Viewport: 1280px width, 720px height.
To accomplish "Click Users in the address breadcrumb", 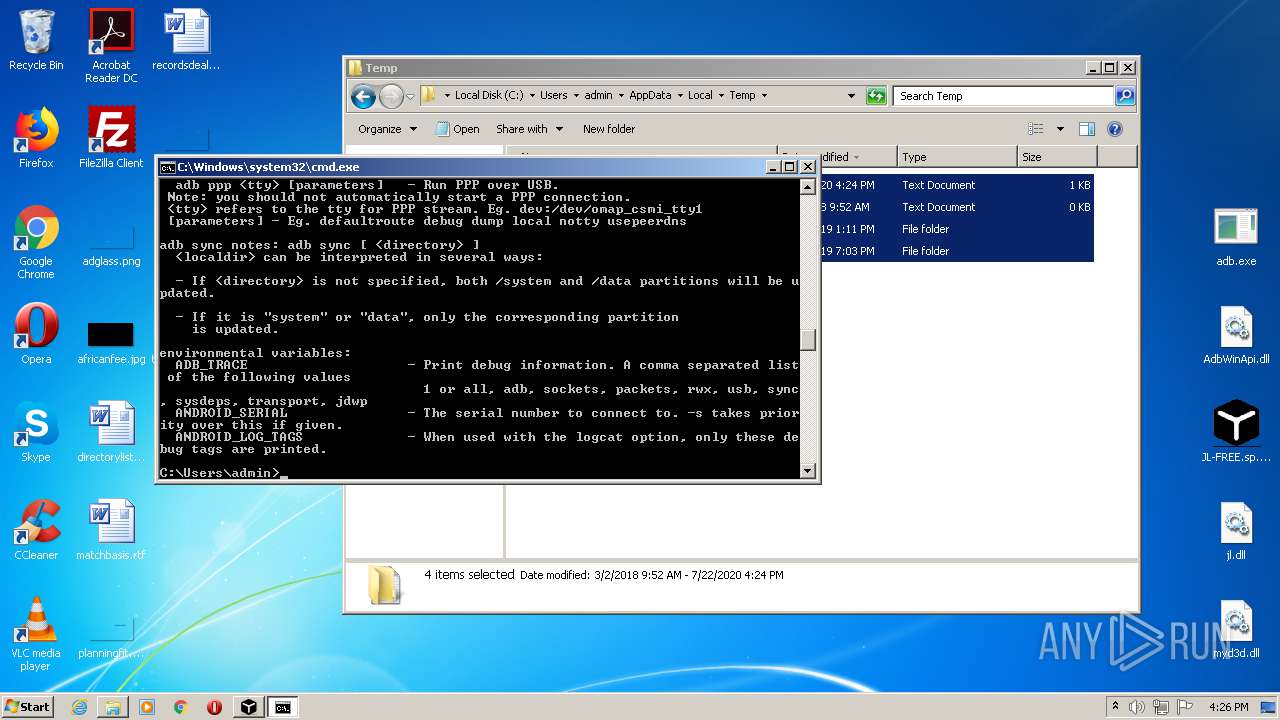I will pyautogui.click(x=553, y=96).
